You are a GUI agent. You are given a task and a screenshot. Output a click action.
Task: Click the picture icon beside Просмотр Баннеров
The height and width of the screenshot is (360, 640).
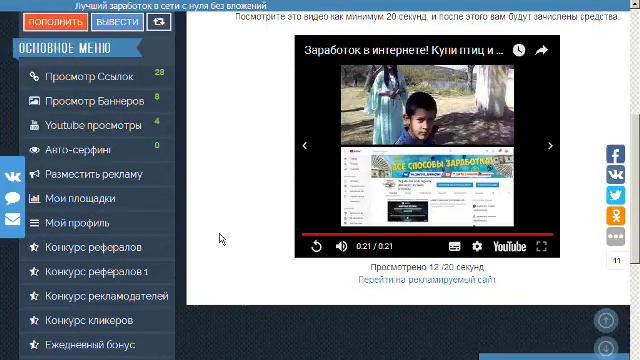point(34,100)
